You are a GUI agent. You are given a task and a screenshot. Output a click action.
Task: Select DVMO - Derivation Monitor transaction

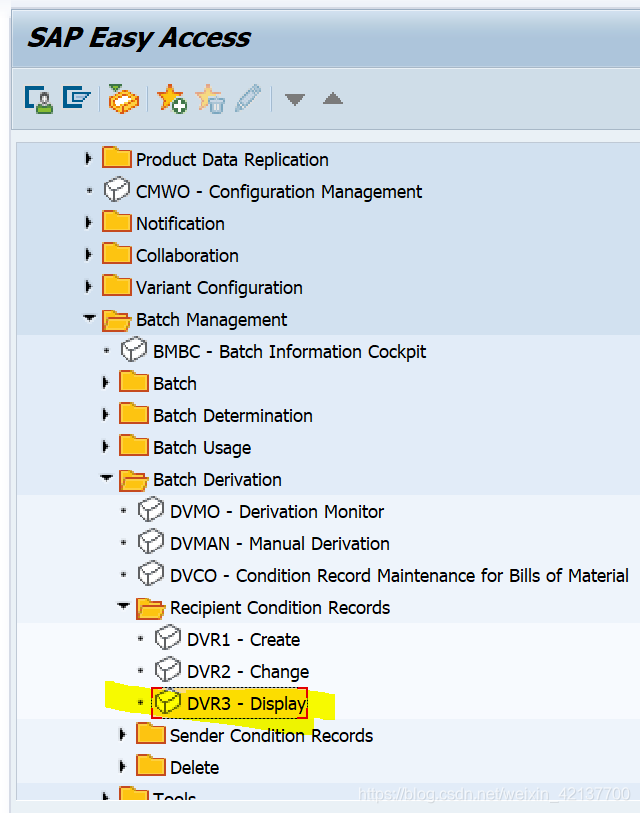point(277,512)
